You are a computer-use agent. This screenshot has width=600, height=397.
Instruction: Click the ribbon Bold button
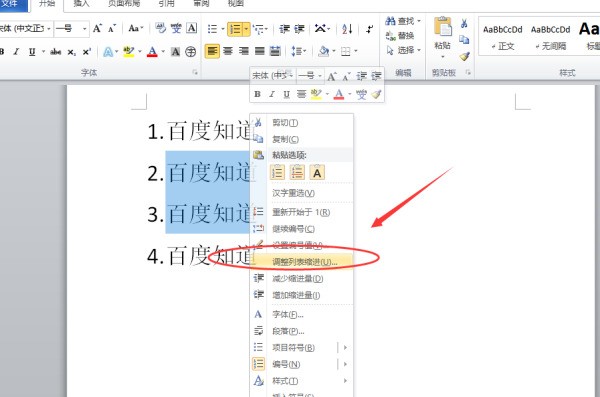point(2,52)
